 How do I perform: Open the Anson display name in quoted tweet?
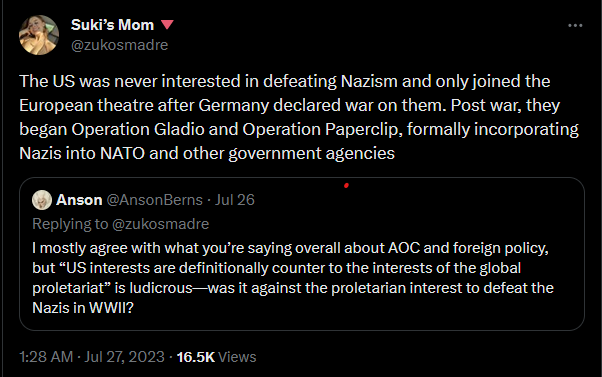[79, 200]
